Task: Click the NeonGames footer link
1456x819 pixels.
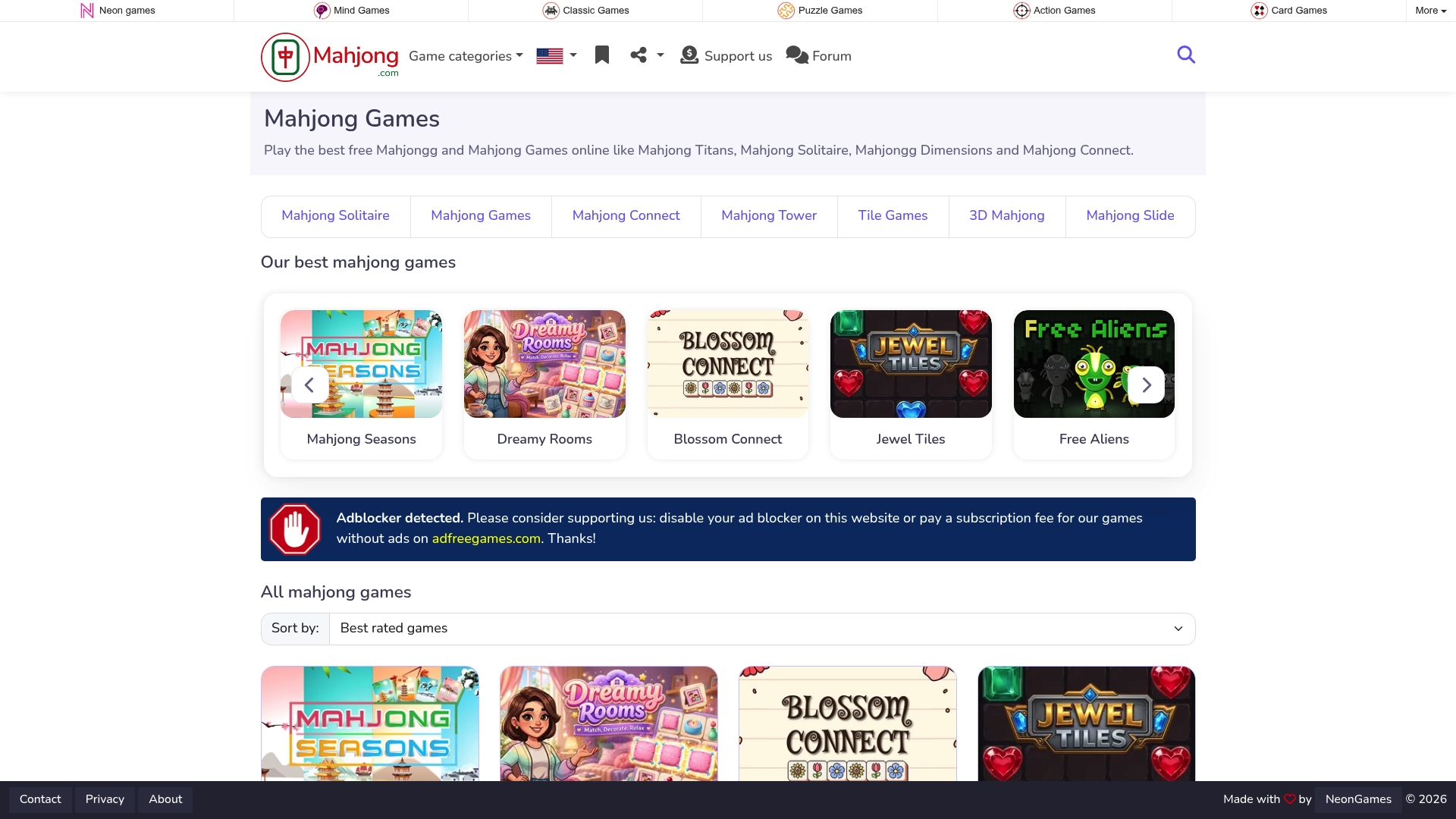Action: (x=1358, y=799)
